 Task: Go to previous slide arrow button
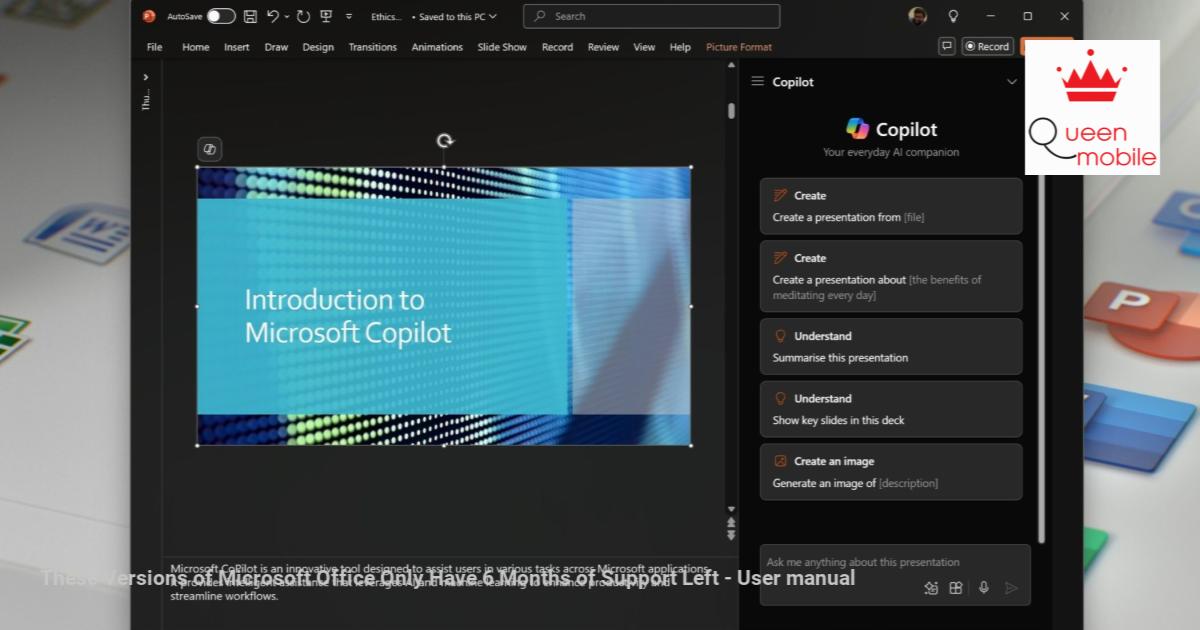731,523
